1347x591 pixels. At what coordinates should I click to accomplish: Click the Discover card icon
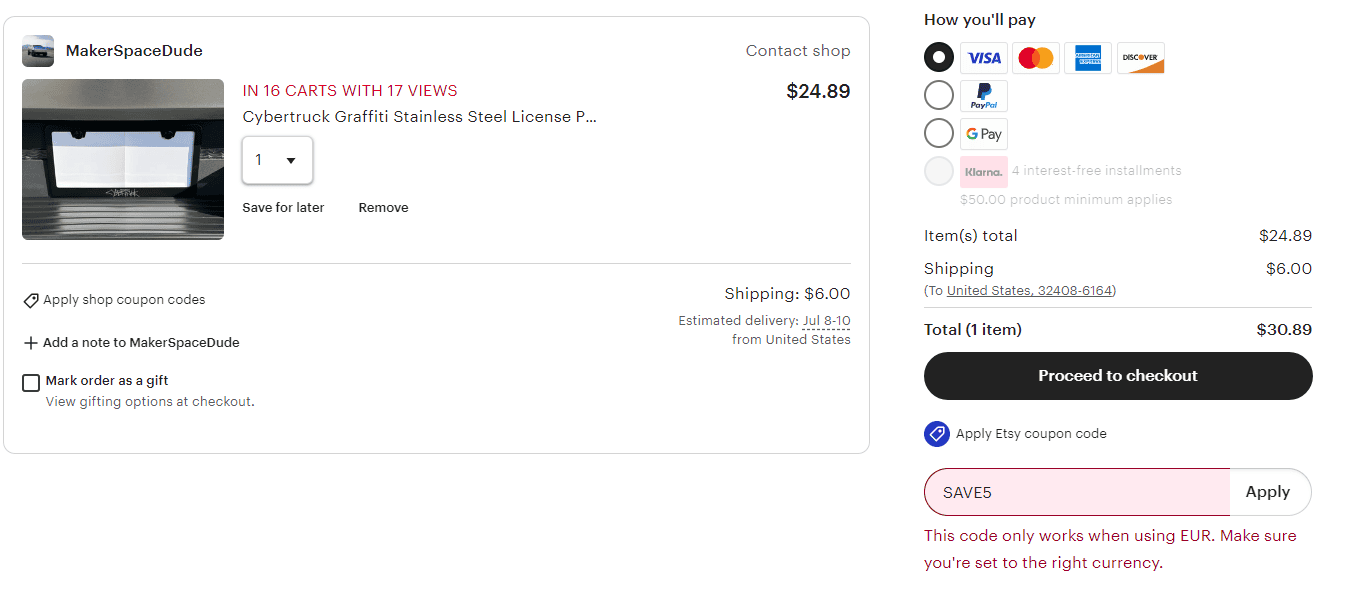pos(1140,57)
